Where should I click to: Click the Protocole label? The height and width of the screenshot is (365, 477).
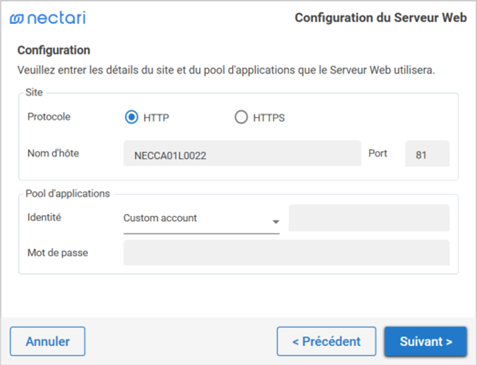[49, 117]
